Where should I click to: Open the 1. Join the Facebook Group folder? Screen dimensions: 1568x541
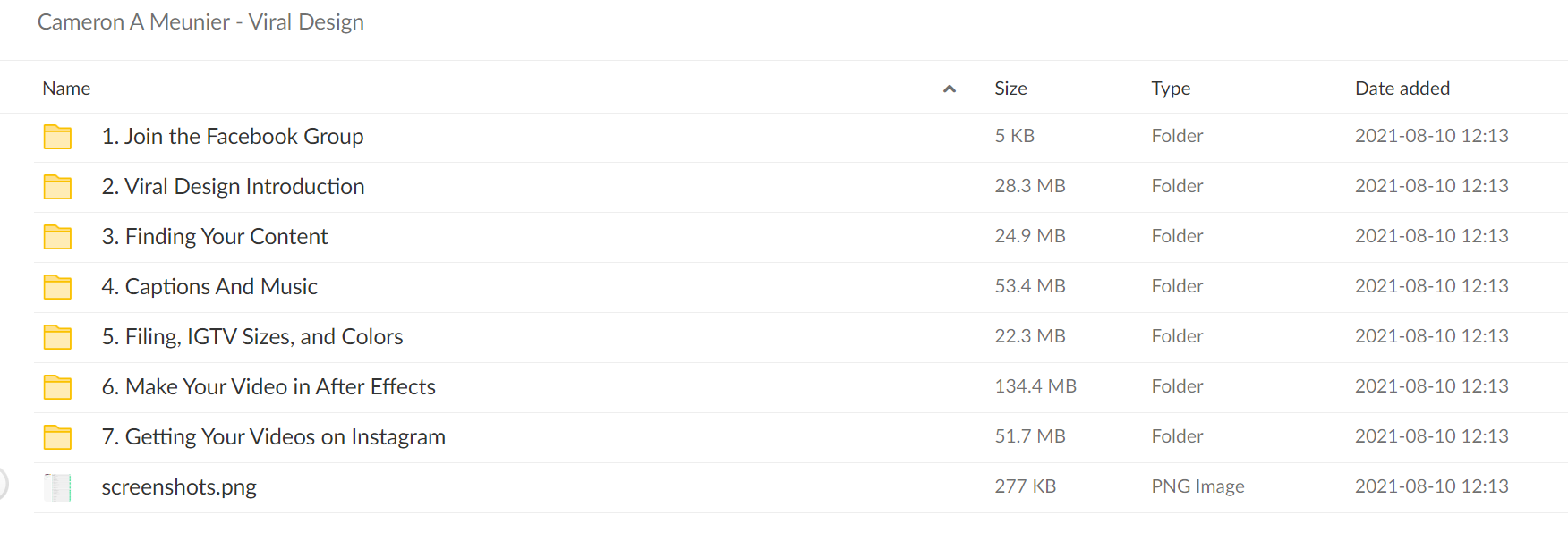[233, 137]
